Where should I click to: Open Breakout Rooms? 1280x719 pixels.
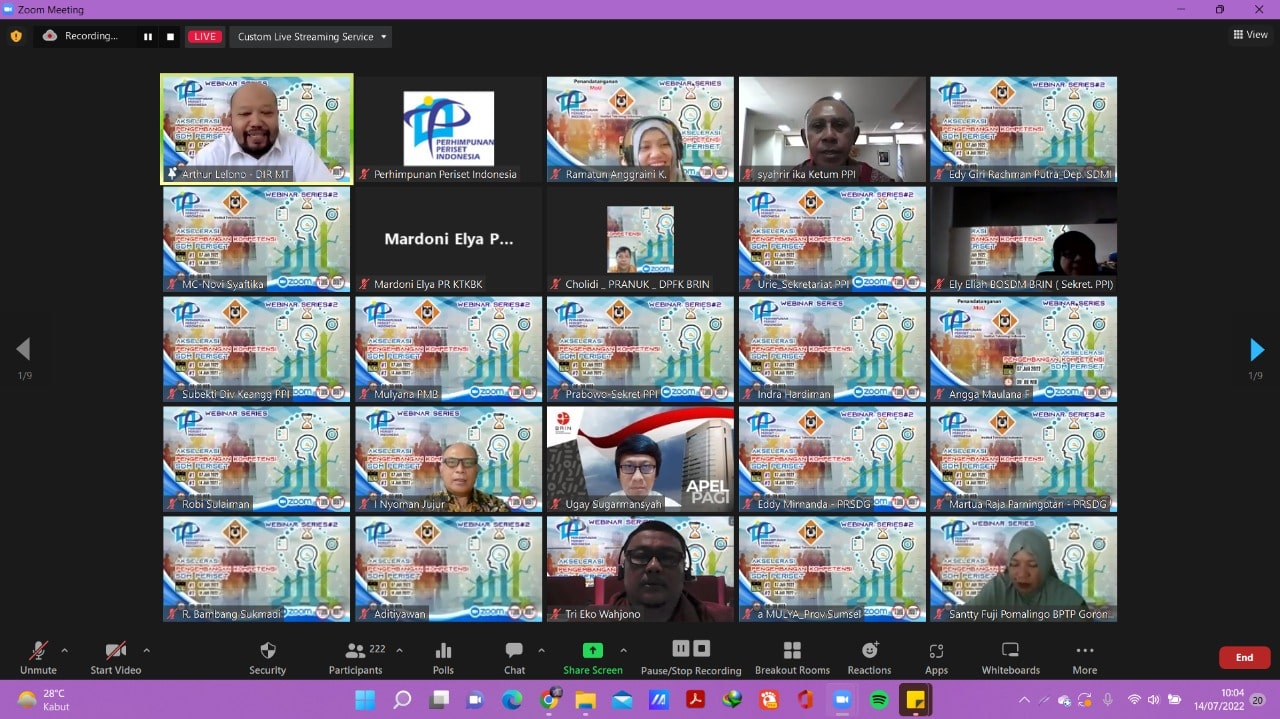[x=792, y=651]
